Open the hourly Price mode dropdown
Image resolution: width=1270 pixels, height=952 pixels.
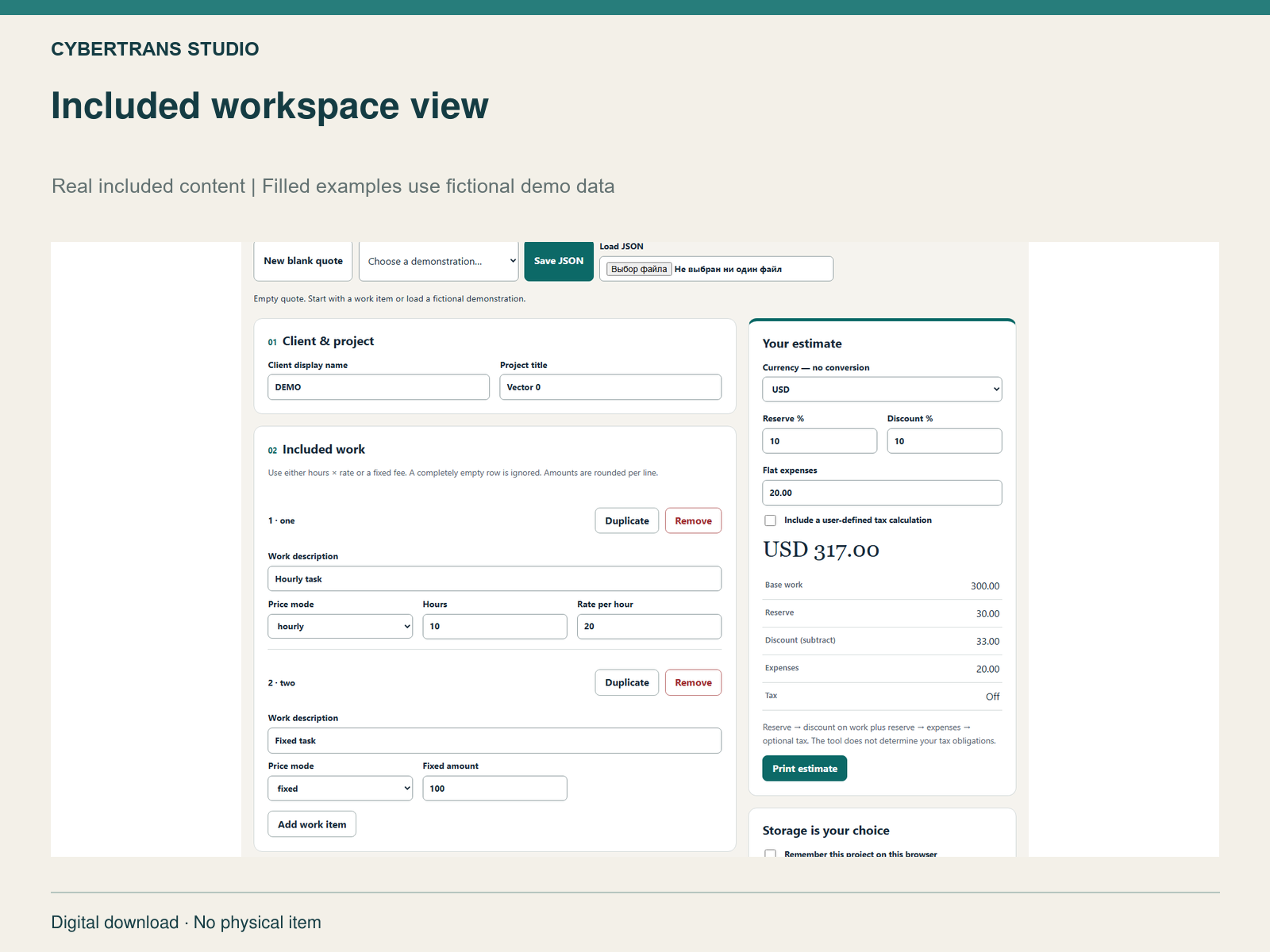[x=341, y=627]
